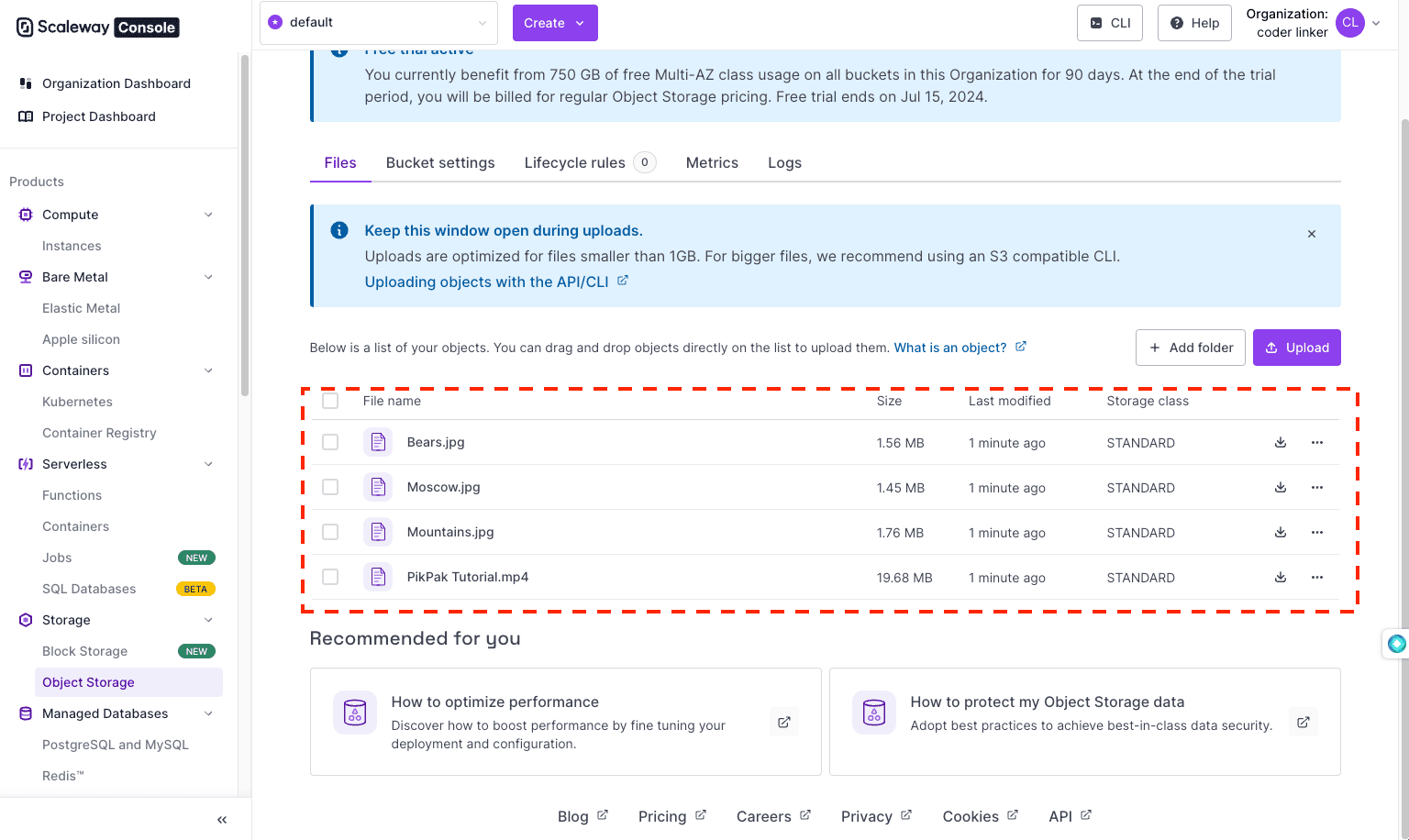The height and width of the screenshot is (840, 1409).
Task: Close the upload info banner
Action: 1312,234
